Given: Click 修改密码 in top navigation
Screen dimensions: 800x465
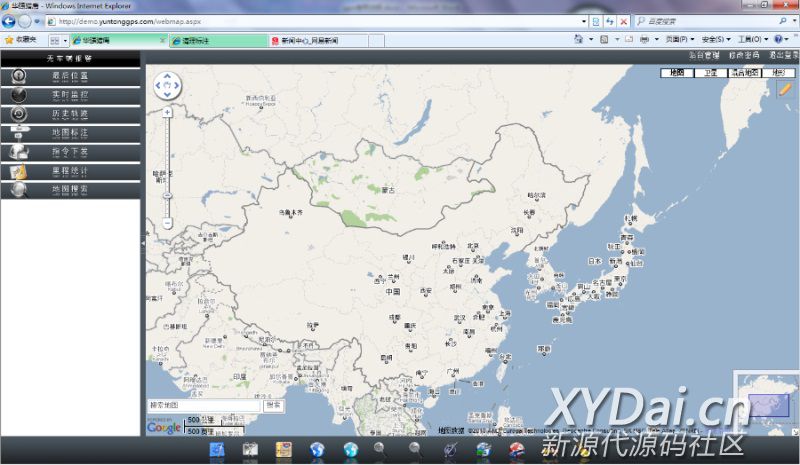Looking at the screenshot, I should (x=744, y=55).
